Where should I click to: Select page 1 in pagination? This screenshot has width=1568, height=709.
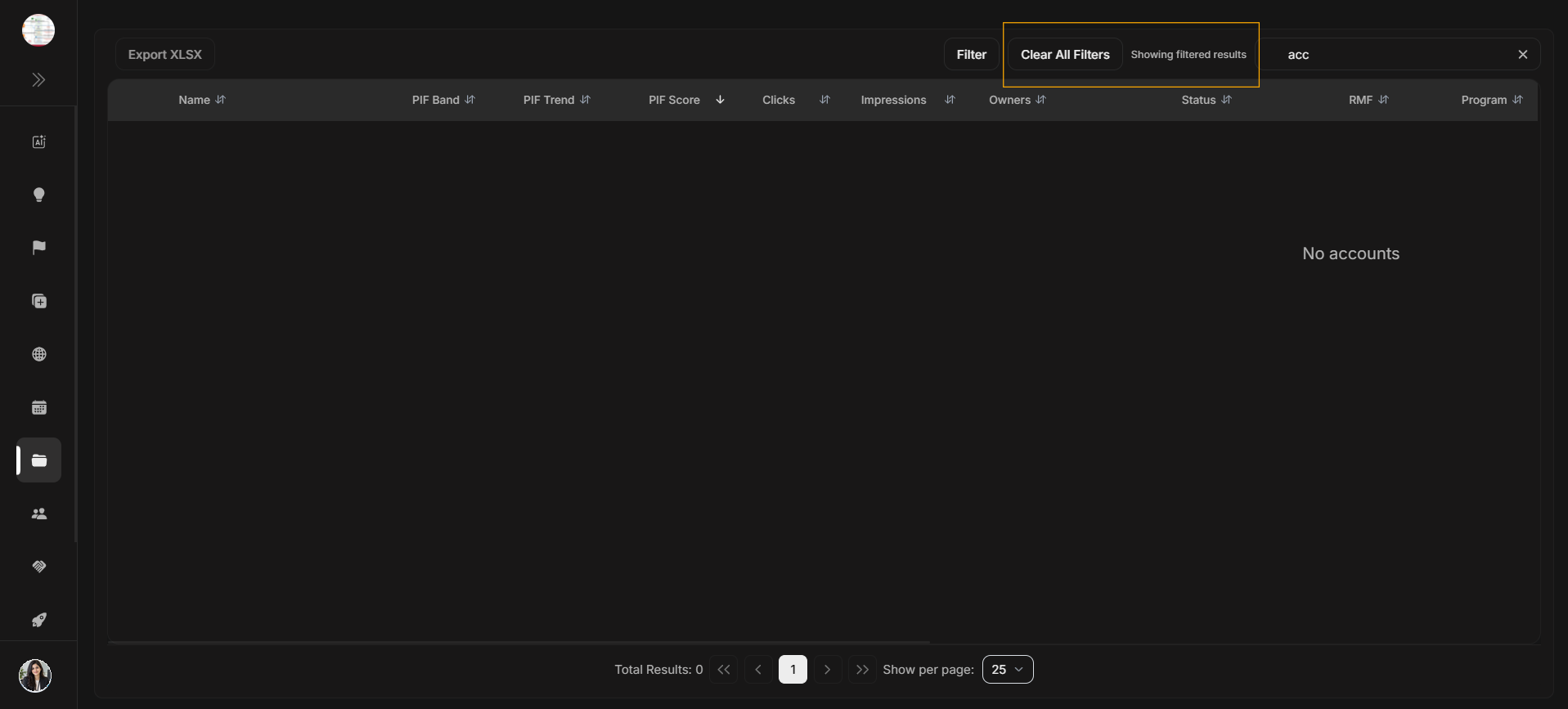tap(793, 670)
